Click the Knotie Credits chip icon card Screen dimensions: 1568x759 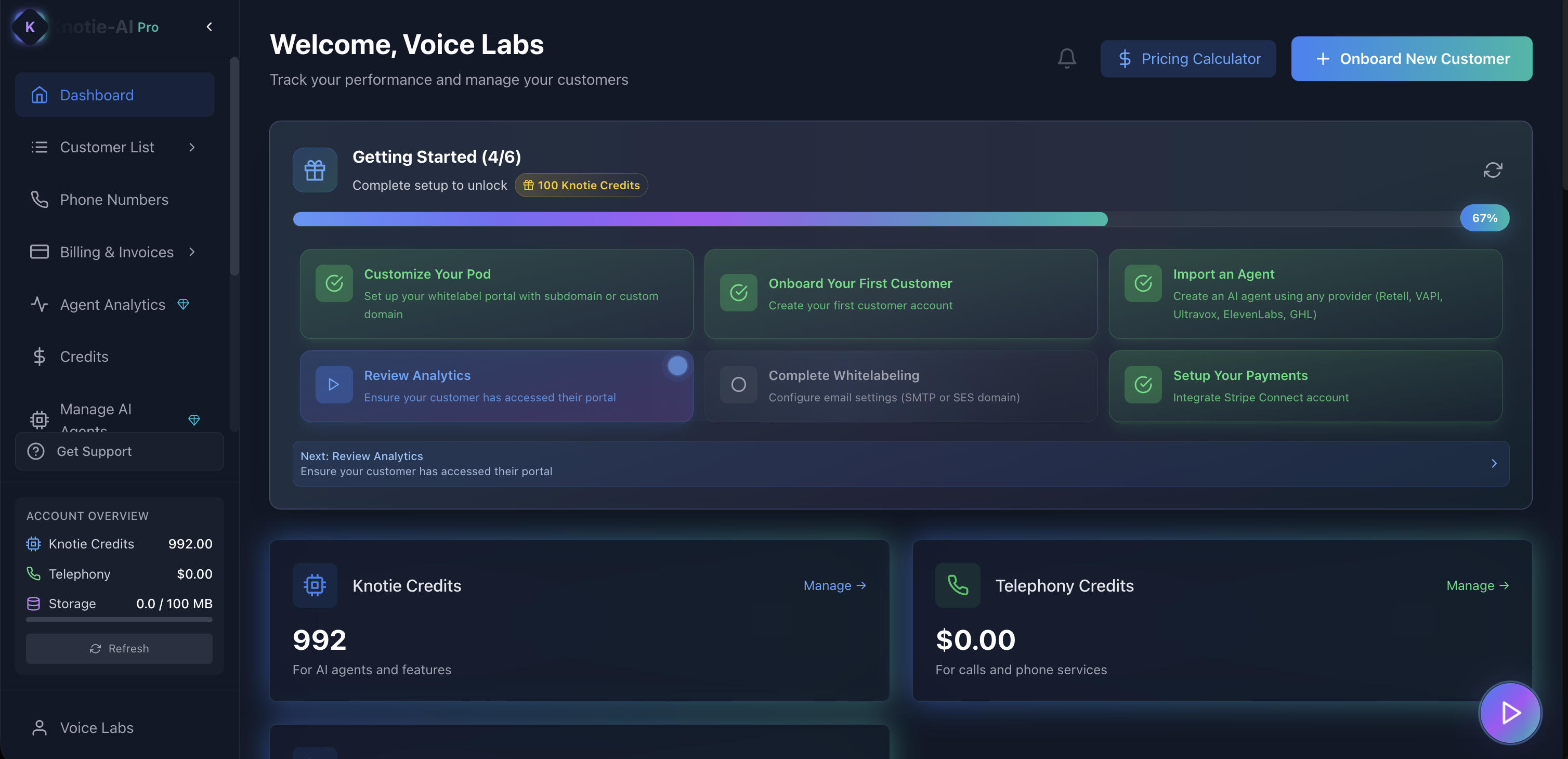click(315, 585)
